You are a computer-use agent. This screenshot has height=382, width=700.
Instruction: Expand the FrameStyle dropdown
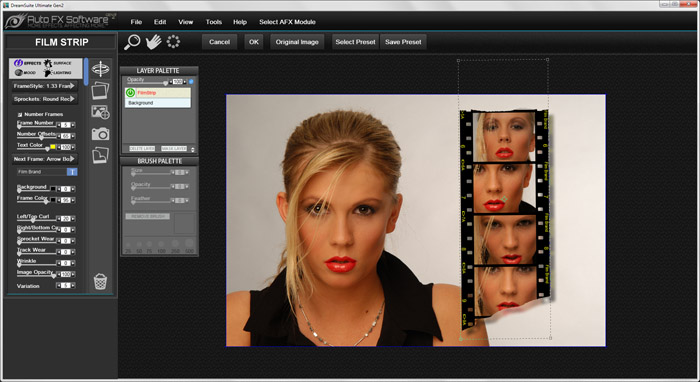(x=44, y=86)
